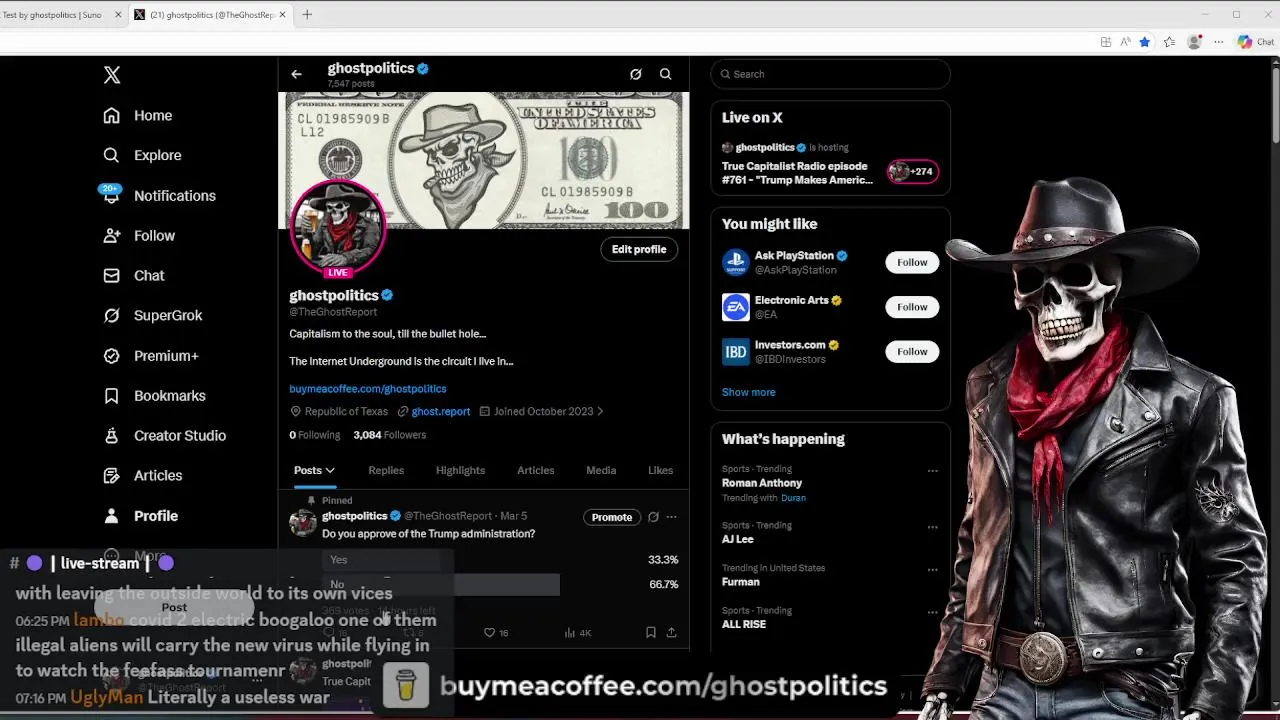
Task: Follow Electronic Arts account
Action: pos(912,307)
